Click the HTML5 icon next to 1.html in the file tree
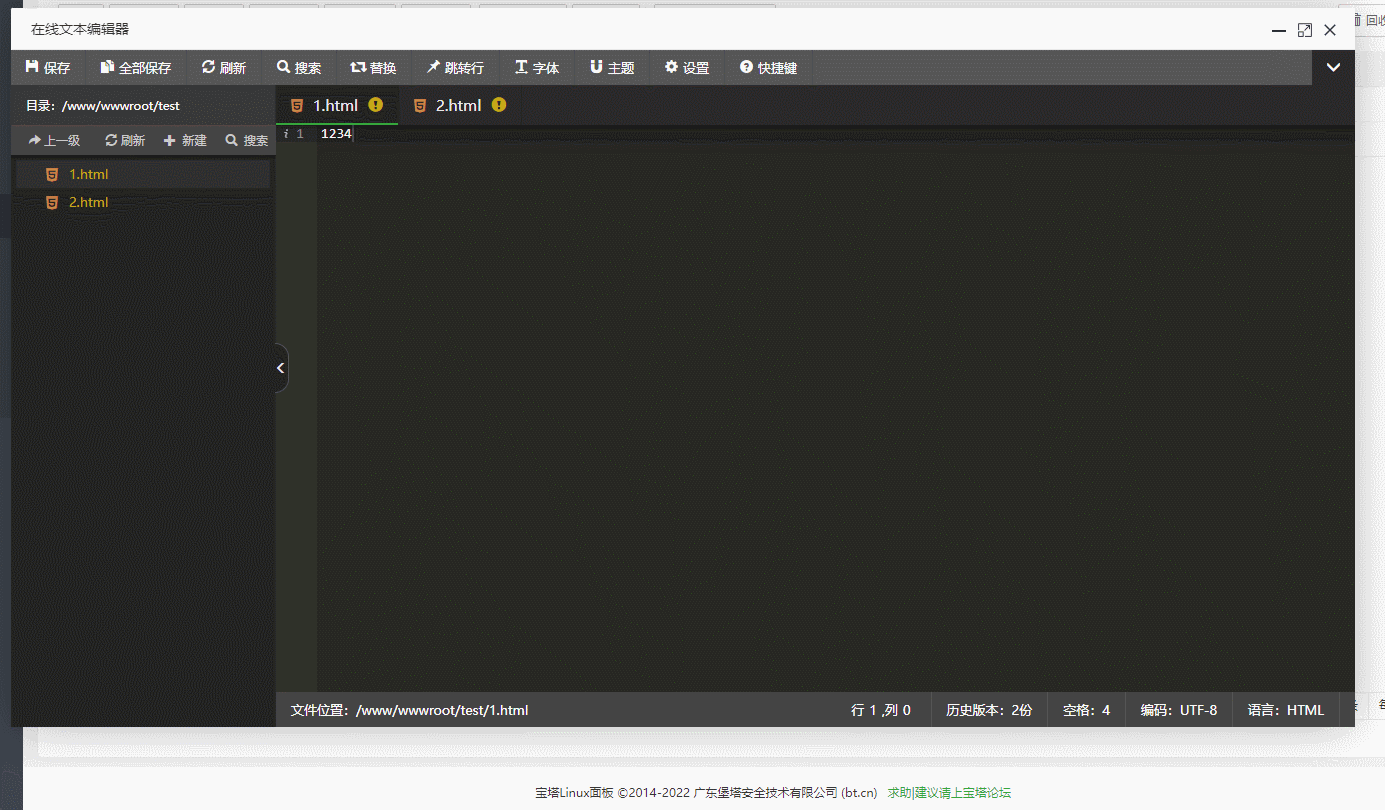 [52, 174]
